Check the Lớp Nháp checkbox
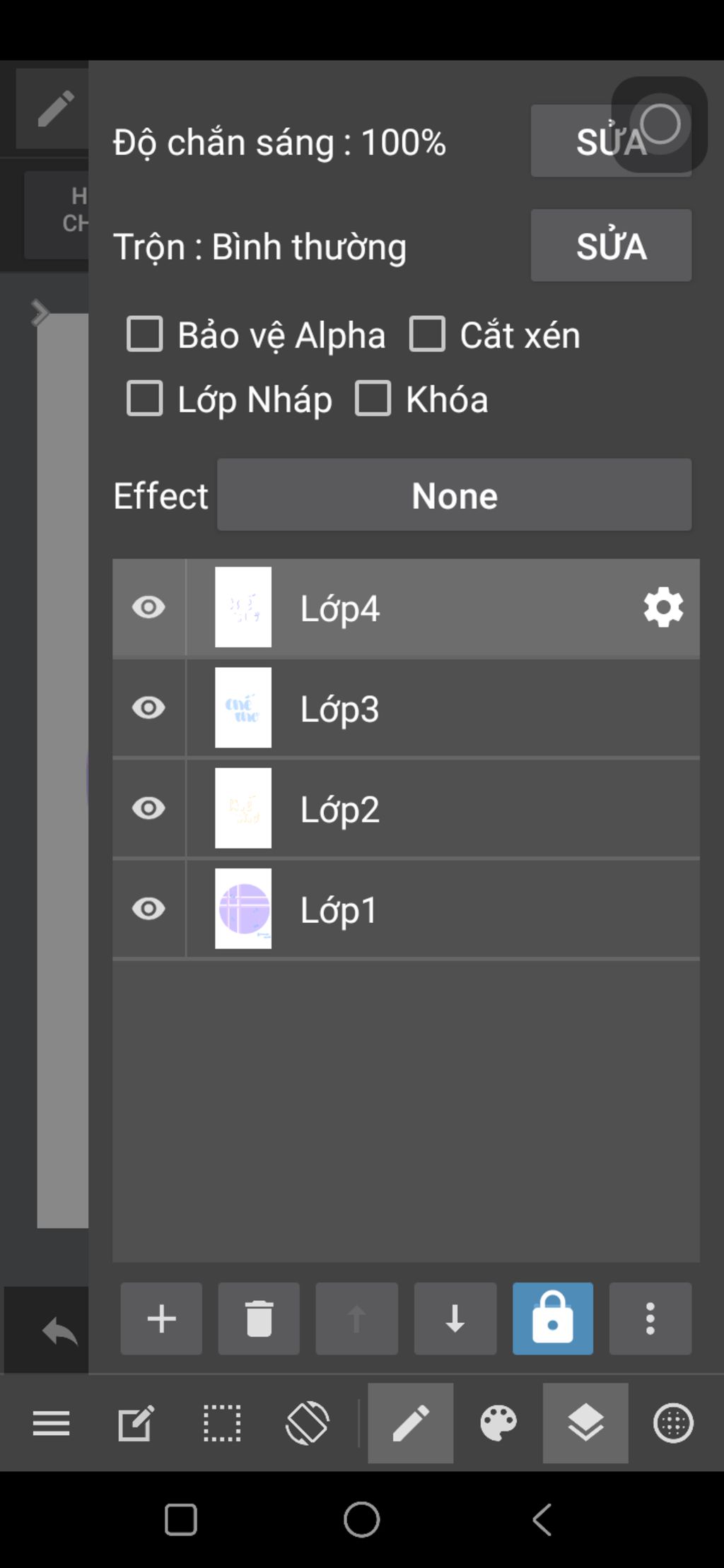This screenshot has height=1568, width=724. click(145, 399)
